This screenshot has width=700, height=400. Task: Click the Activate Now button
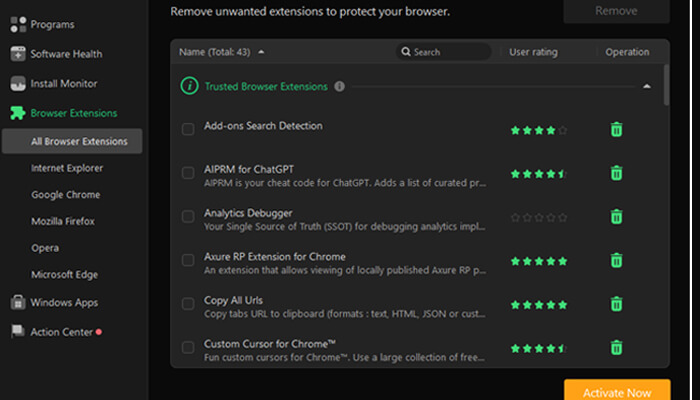click(617, 390)
